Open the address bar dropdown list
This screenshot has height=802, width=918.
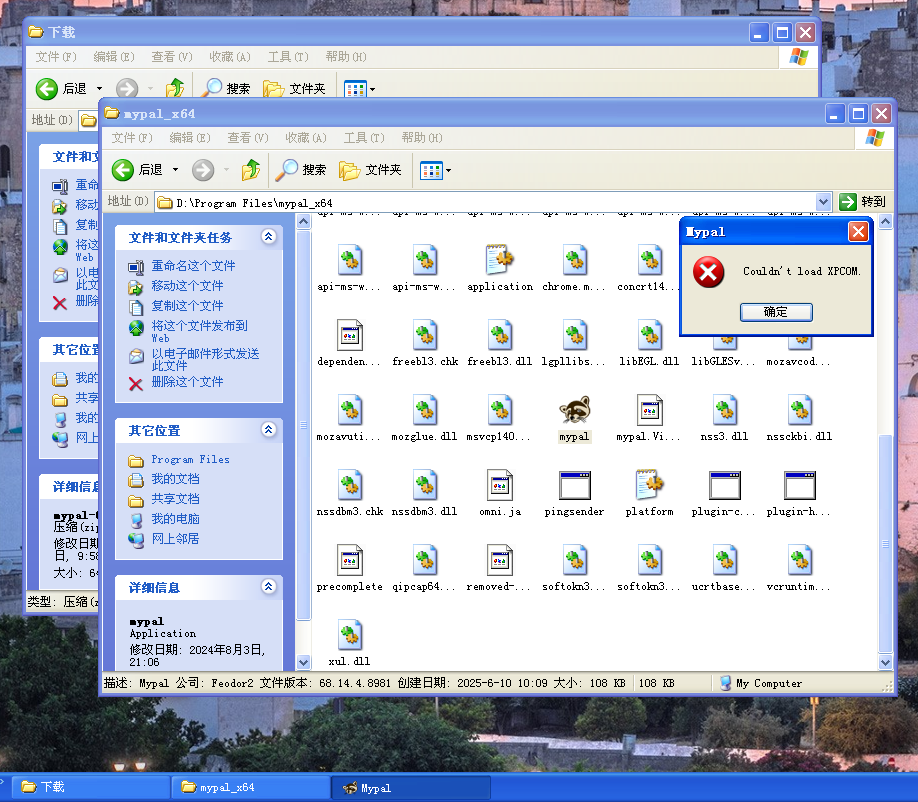click(823, 202)
